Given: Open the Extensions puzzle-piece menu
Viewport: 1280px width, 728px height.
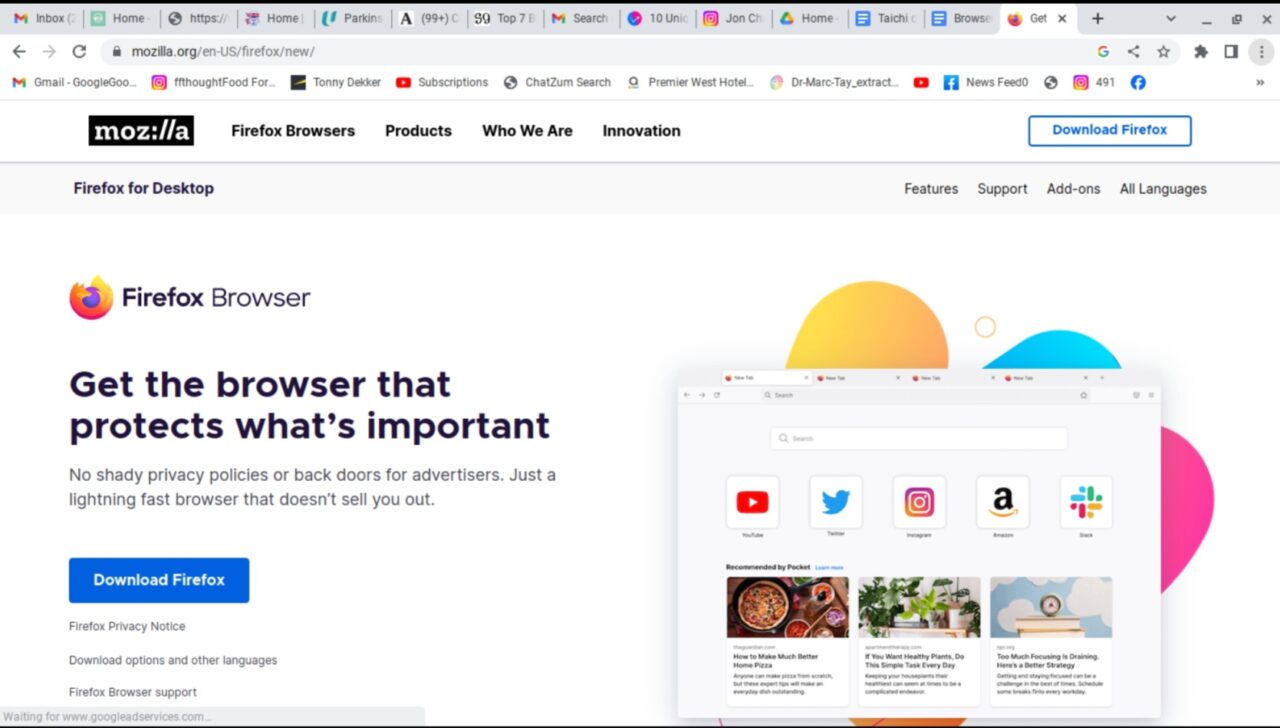Looking at the screenshot, I should point(1201,51).
